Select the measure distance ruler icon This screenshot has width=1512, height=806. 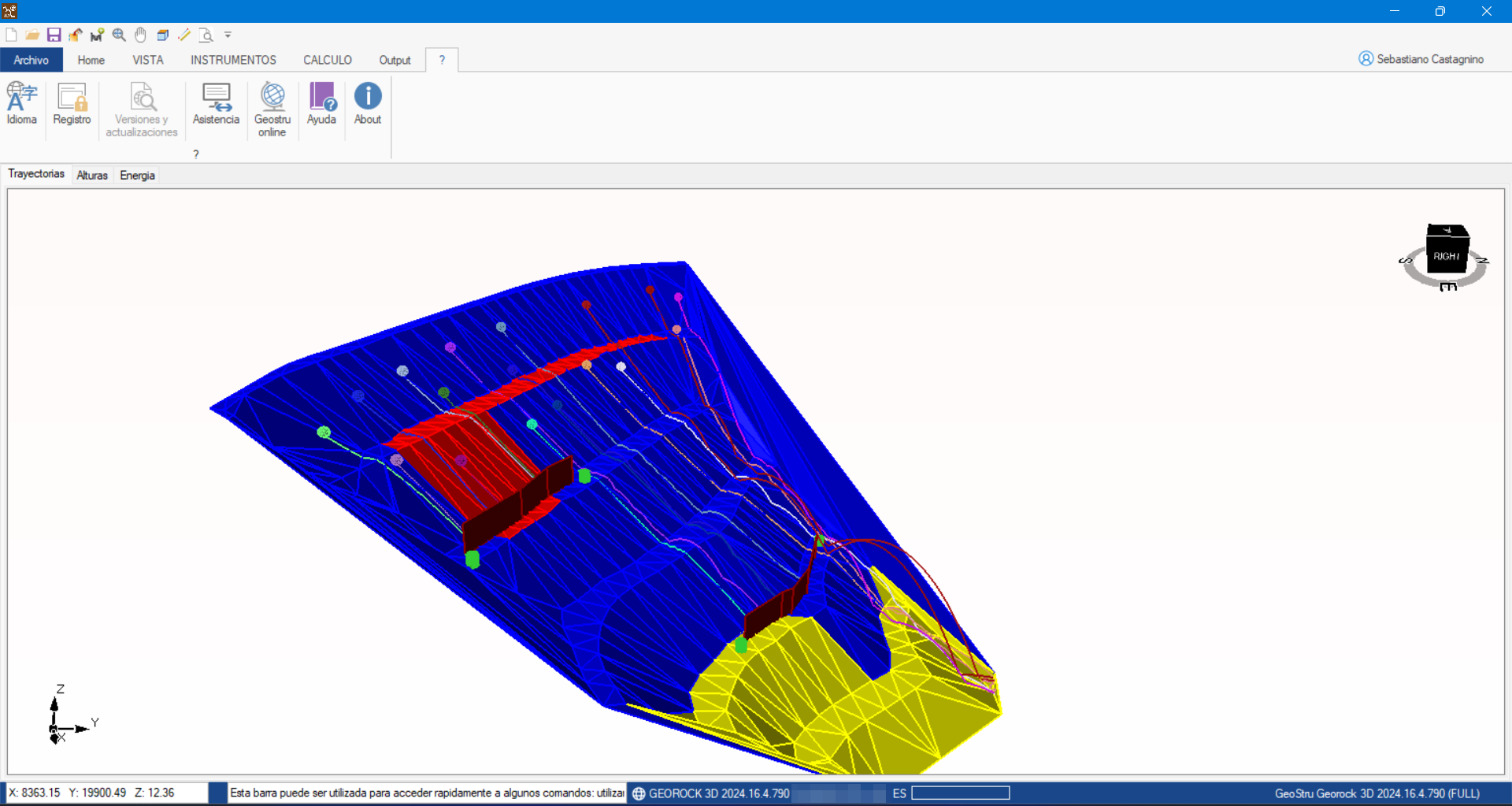point(184,35)
